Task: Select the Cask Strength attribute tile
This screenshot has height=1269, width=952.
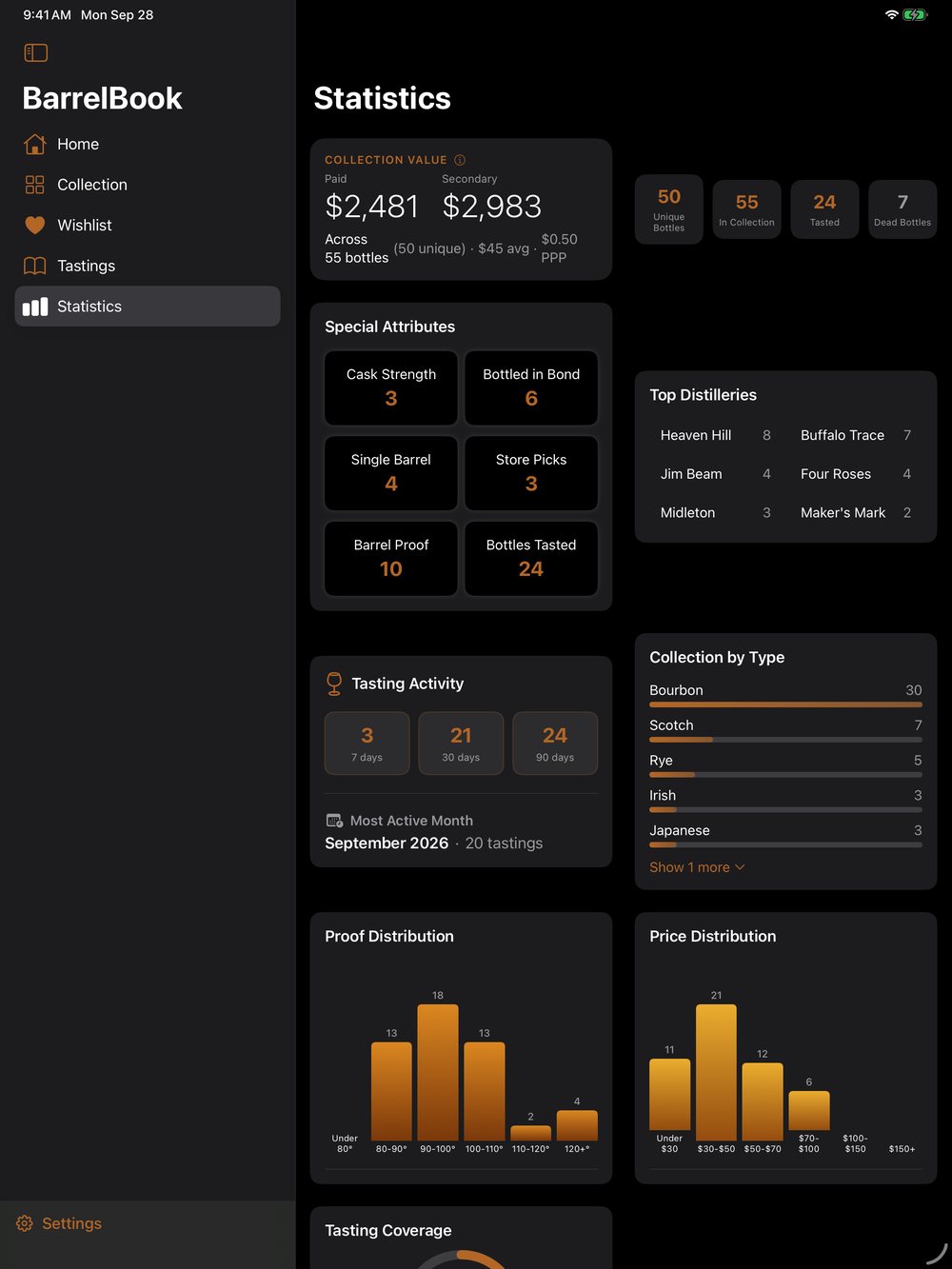Action: pos(391,387)
